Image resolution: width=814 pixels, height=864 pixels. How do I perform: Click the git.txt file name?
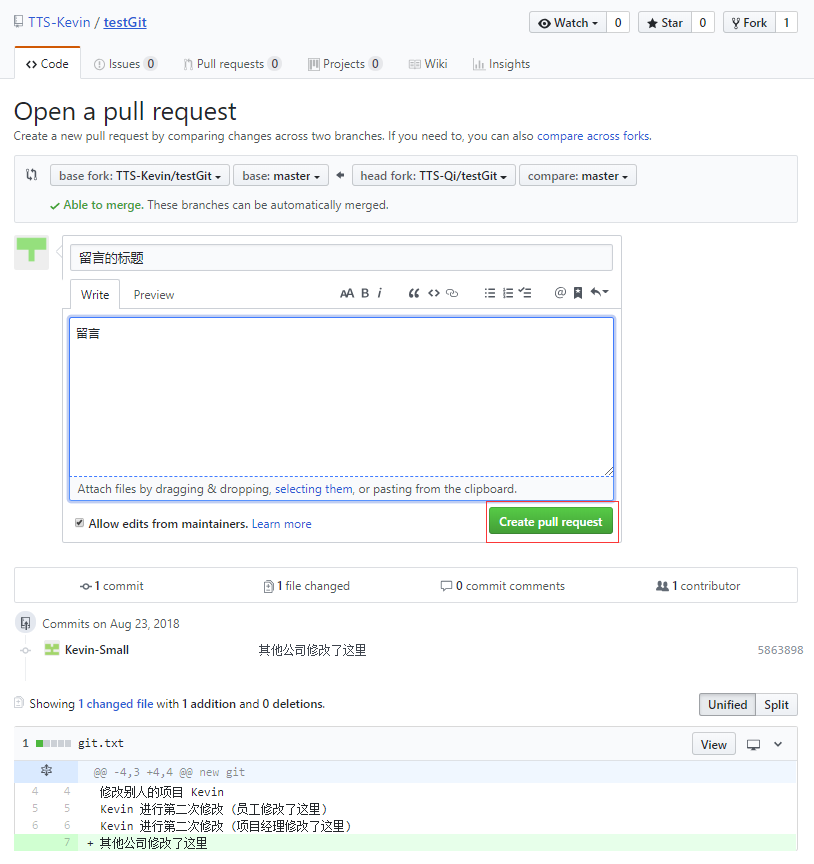(x=101, y=743)
